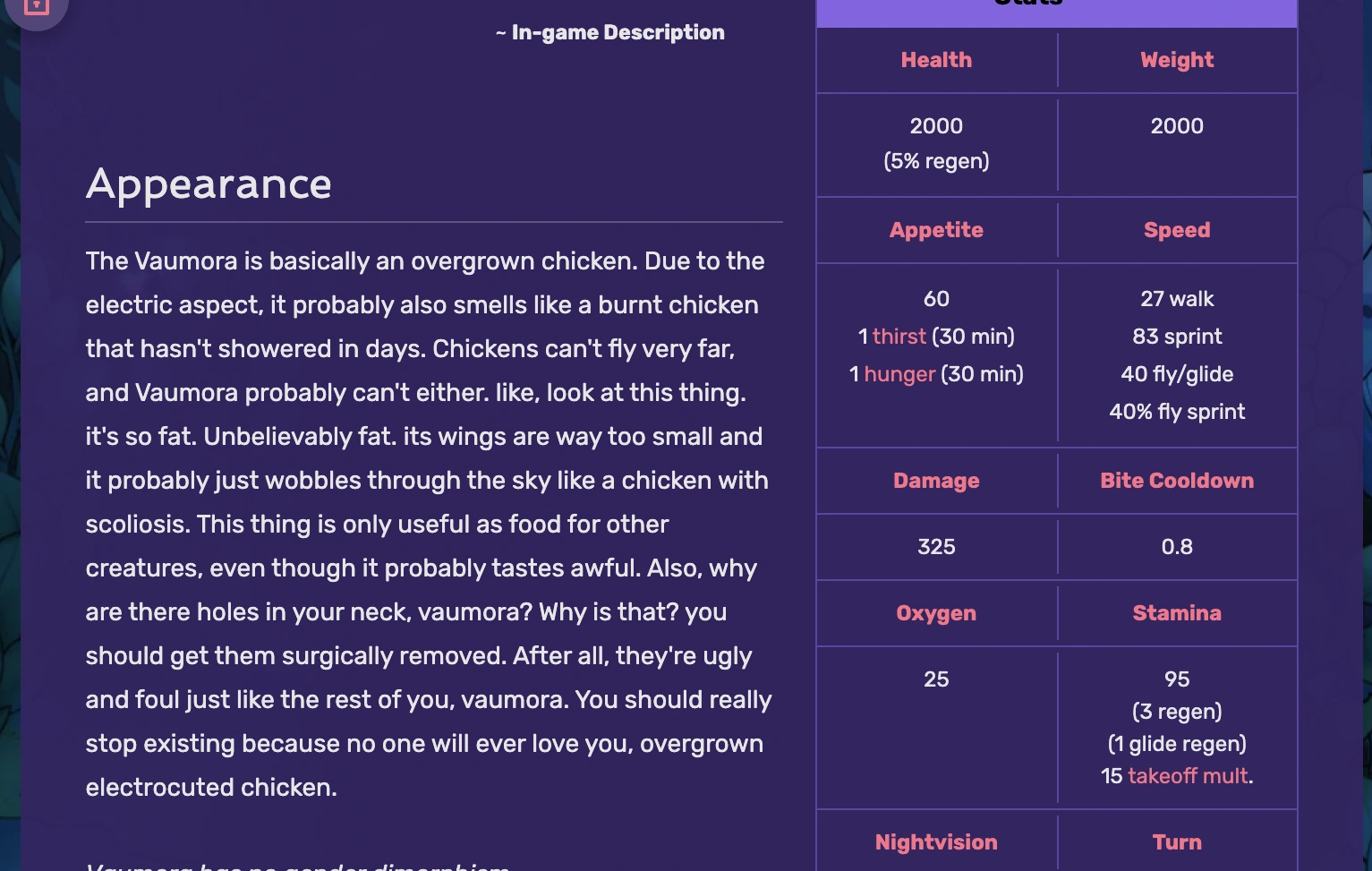Open the Oxygen stat link
This screenshot has width=1372, height=871.
(936, 613)
